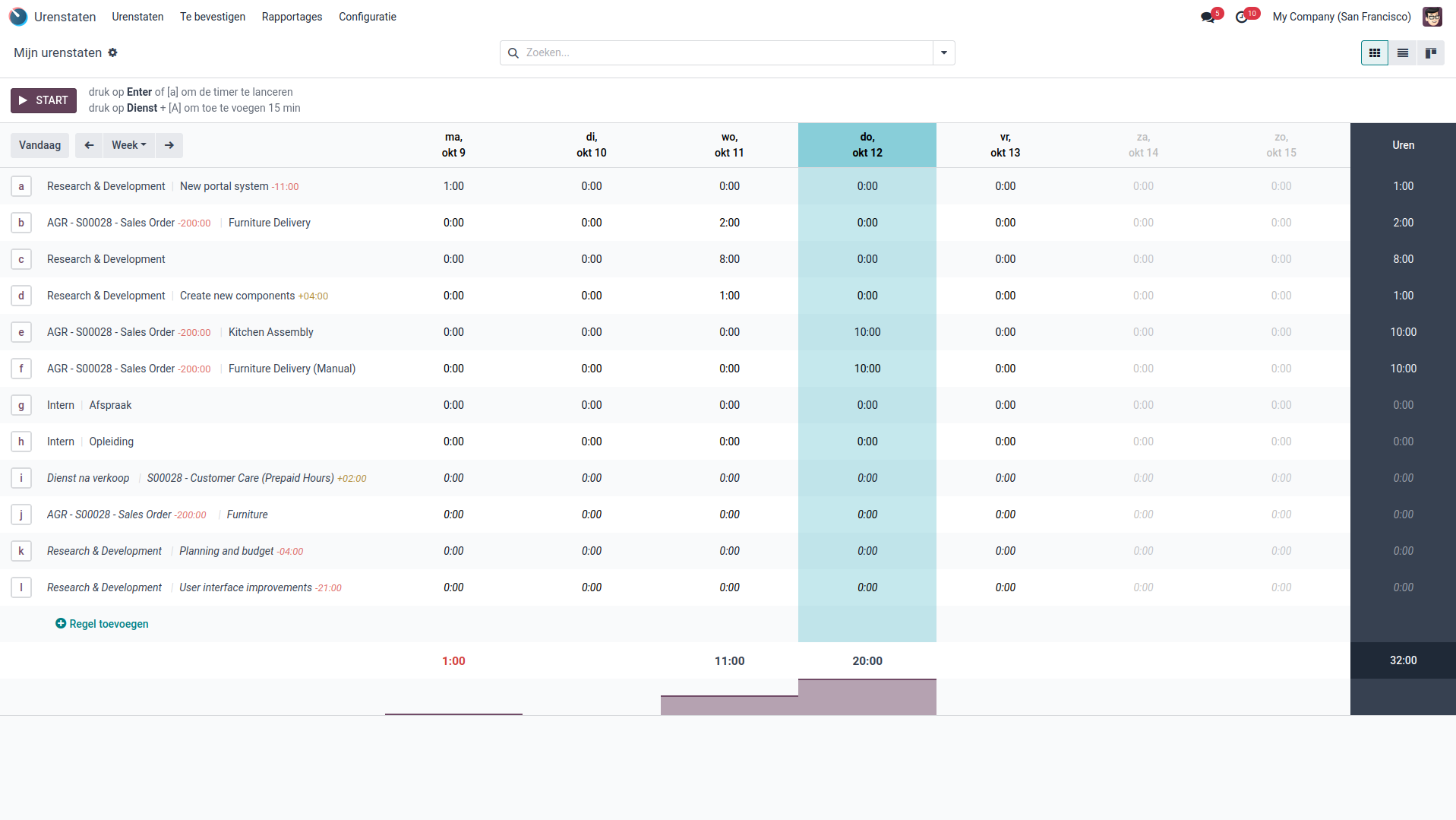Click the 10:00 cell for Kitchen Assembly on Thursday
The height and width of the screenshot is (820, 1456).
[x=867, y=332]
